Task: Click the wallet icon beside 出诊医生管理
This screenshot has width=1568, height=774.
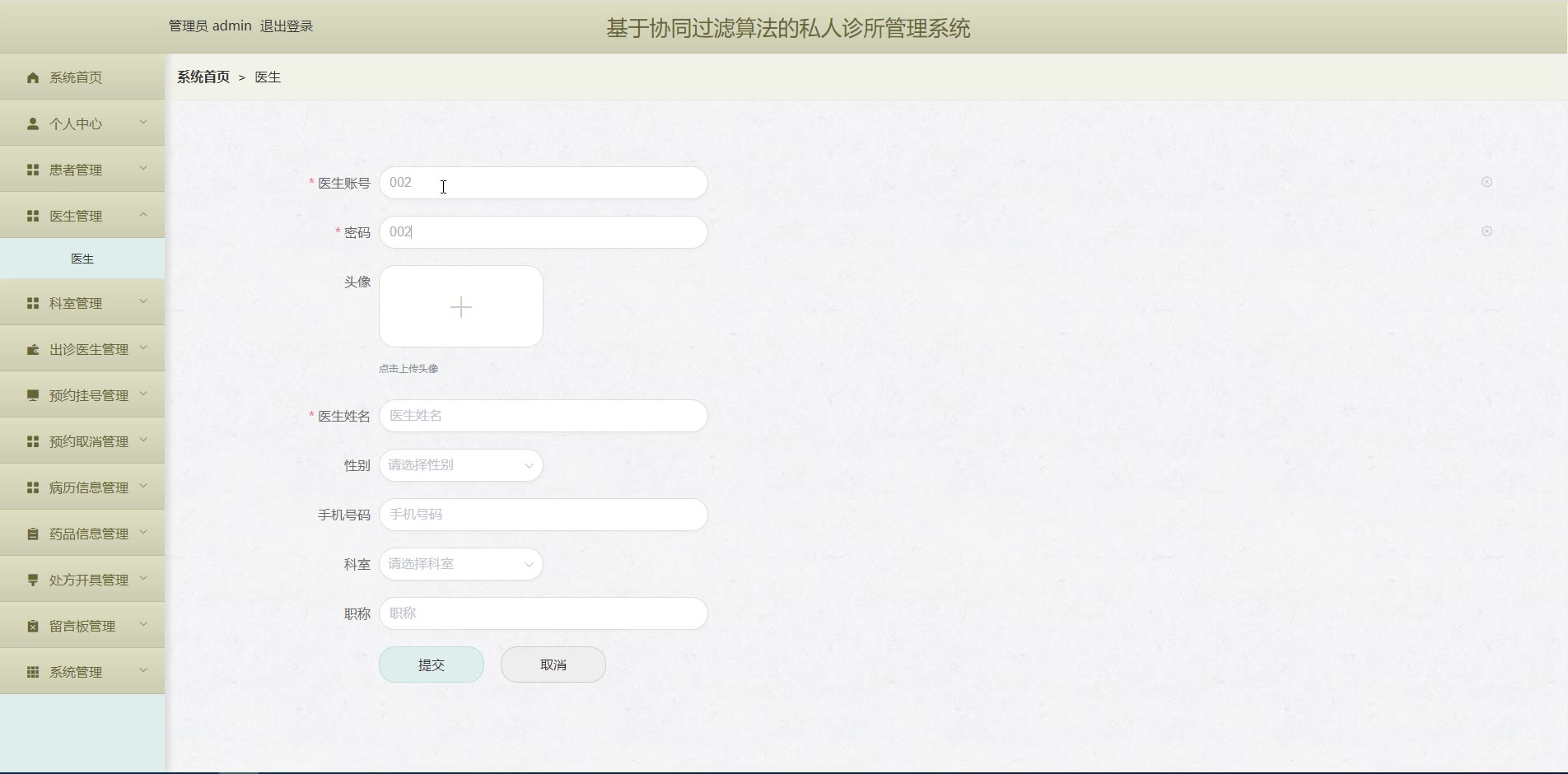Action: pos(33,349)
